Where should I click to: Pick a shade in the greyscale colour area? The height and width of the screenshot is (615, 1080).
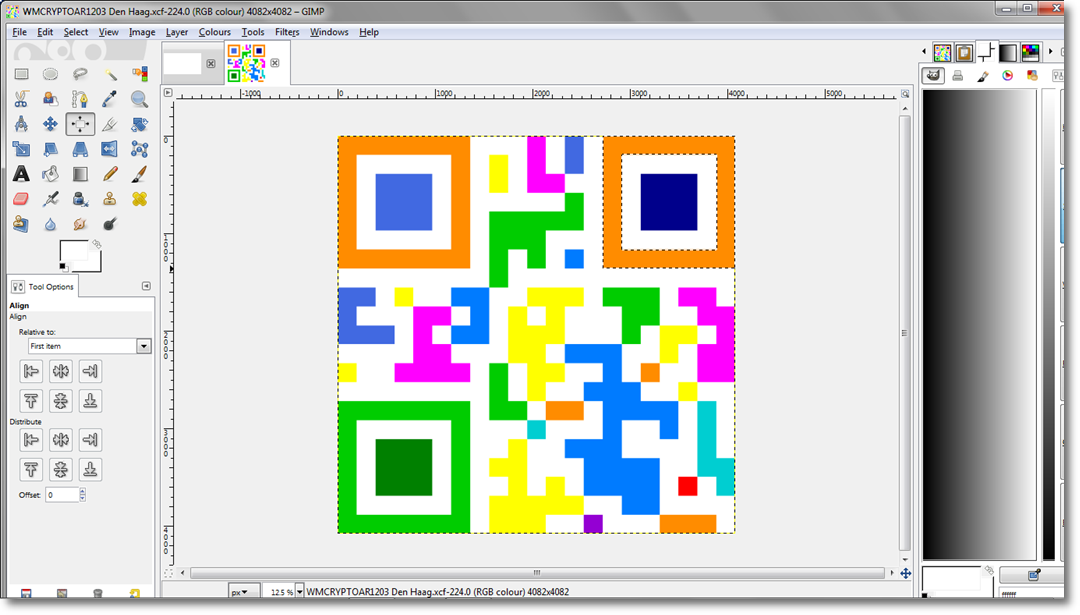[x=979, y=324]
